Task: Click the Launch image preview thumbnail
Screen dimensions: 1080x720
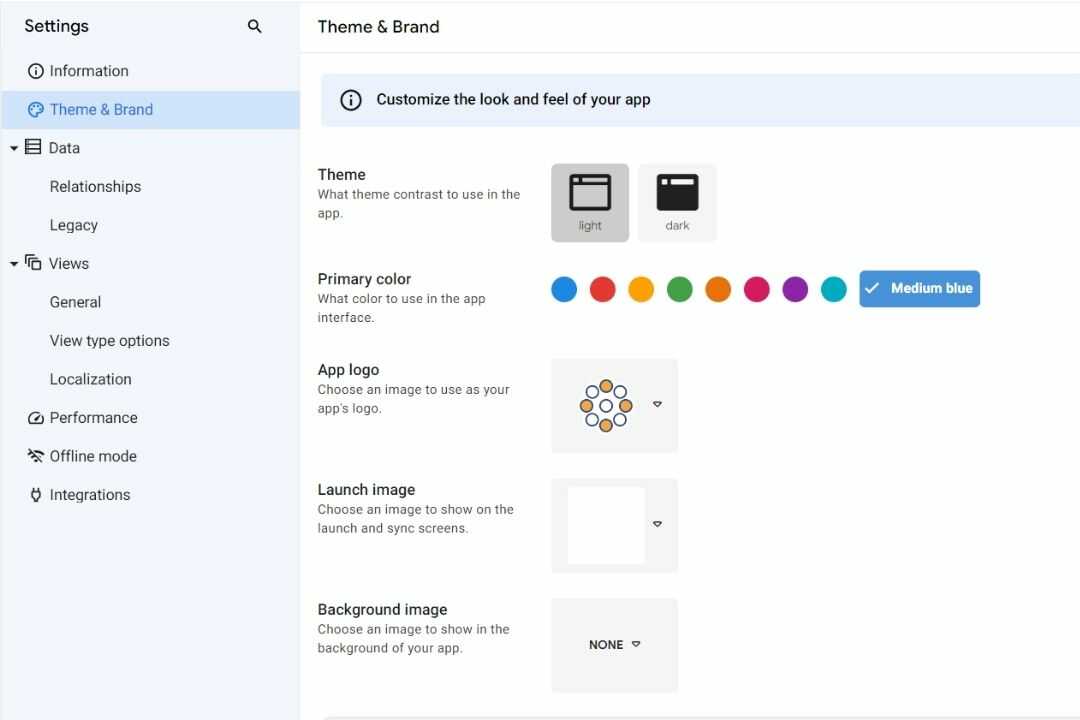Action: 606,525
